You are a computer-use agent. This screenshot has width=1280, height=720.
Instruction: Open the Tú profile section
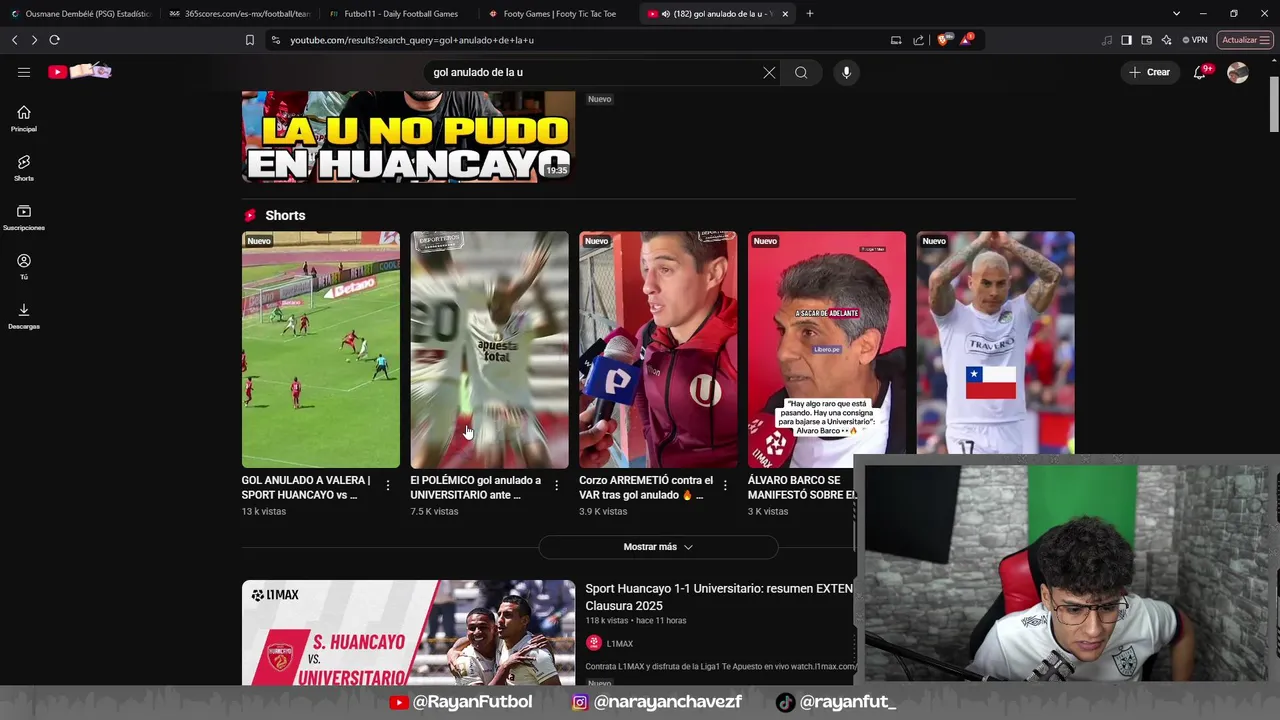pos(24,267)
